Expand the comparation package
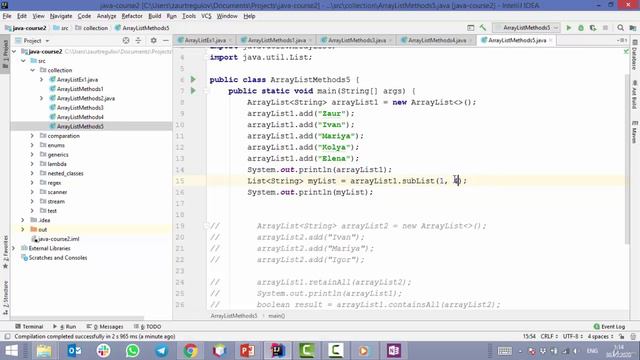Image resolution: width=640 pixels, height=360 pixels. [32, 136]
